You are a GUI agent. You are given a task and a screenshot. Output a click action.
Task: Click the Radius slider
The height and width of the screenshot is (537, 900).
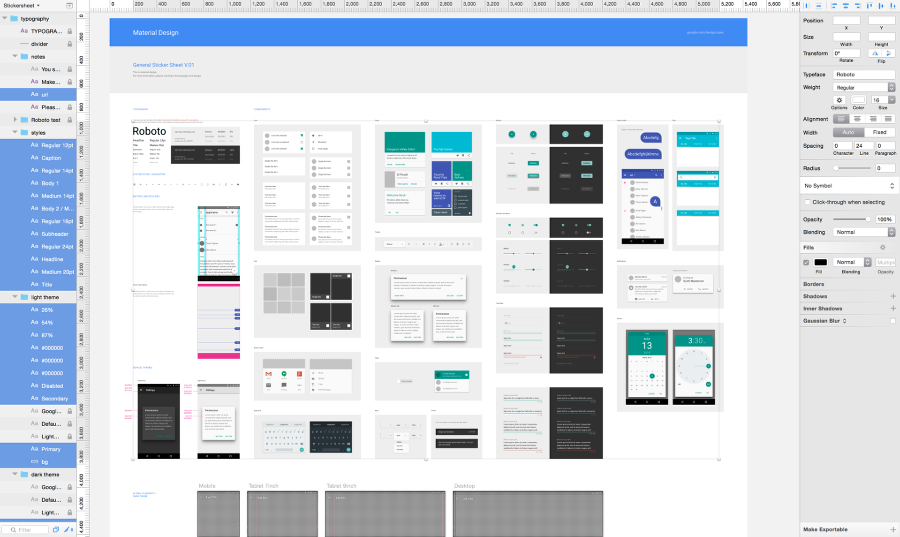[x=853, y=168]
